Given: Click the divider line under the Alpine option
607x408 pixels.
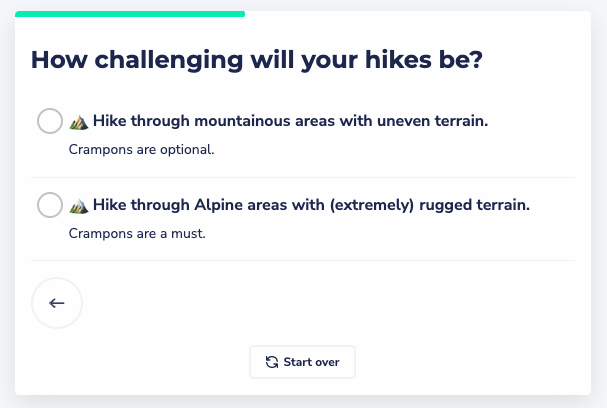Looking at the screenshot, I should point(303,261).
